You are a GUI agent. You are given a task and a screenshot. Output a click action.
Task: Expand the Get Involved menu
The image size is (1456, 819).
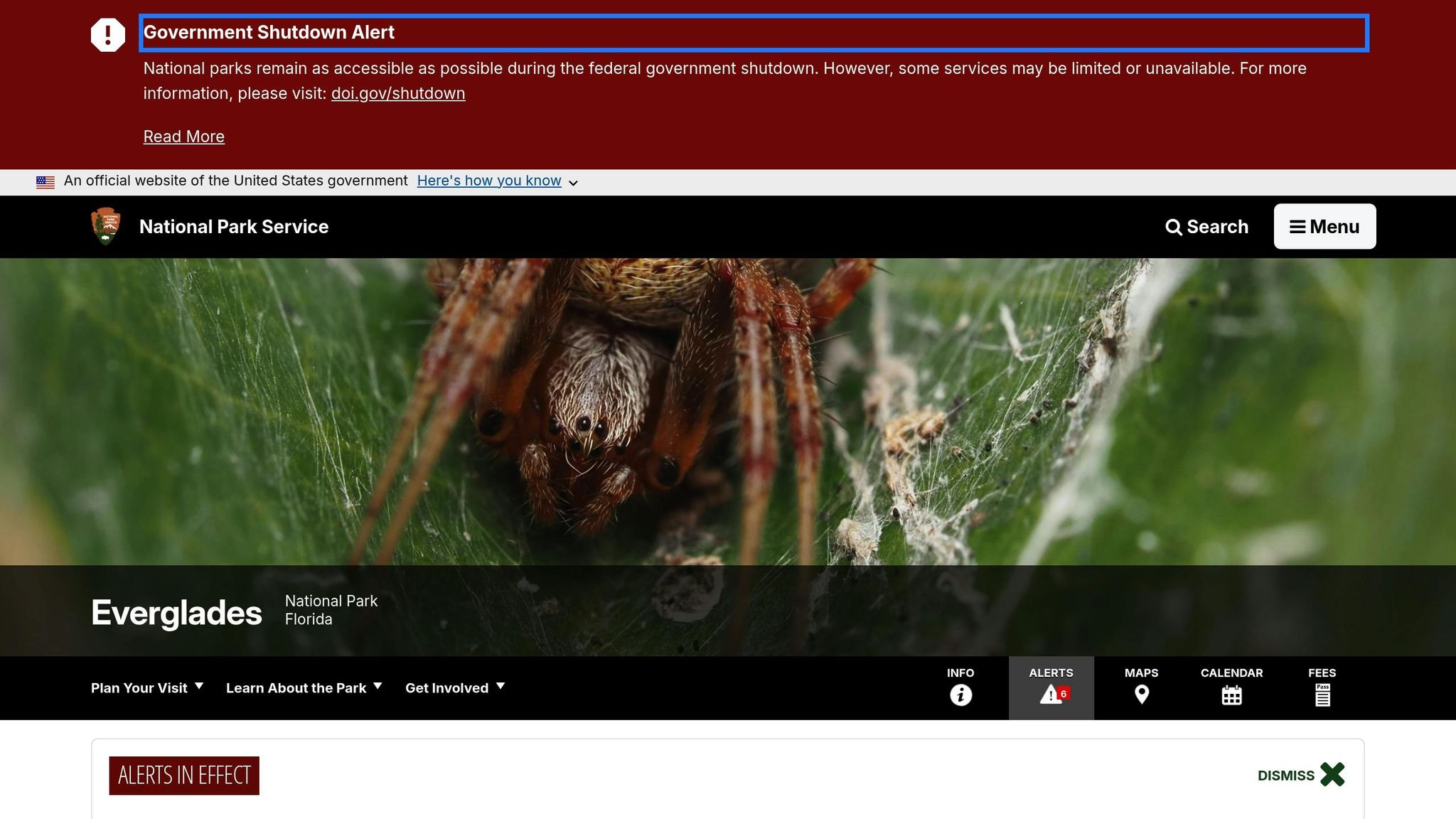[x=455, y=687]
